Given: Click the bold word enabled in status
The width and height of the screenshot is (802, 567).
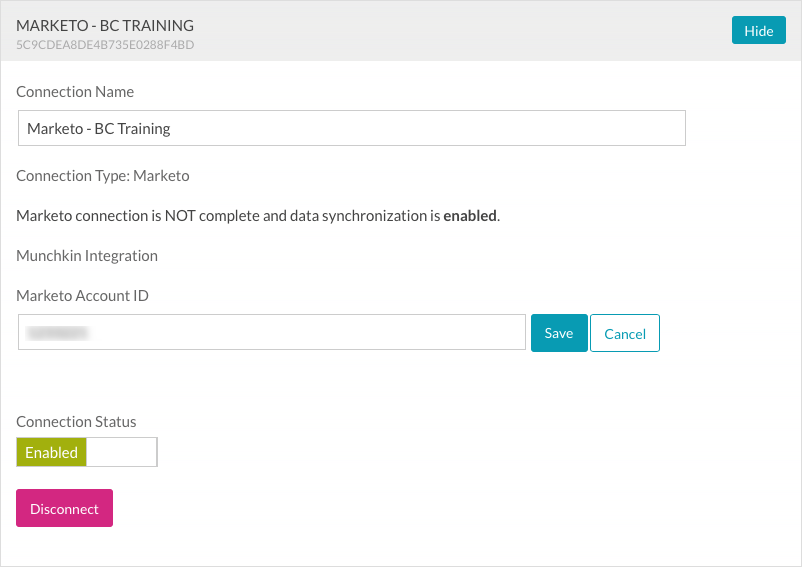Looking at the screenshot, I should (x=469, y=216).
